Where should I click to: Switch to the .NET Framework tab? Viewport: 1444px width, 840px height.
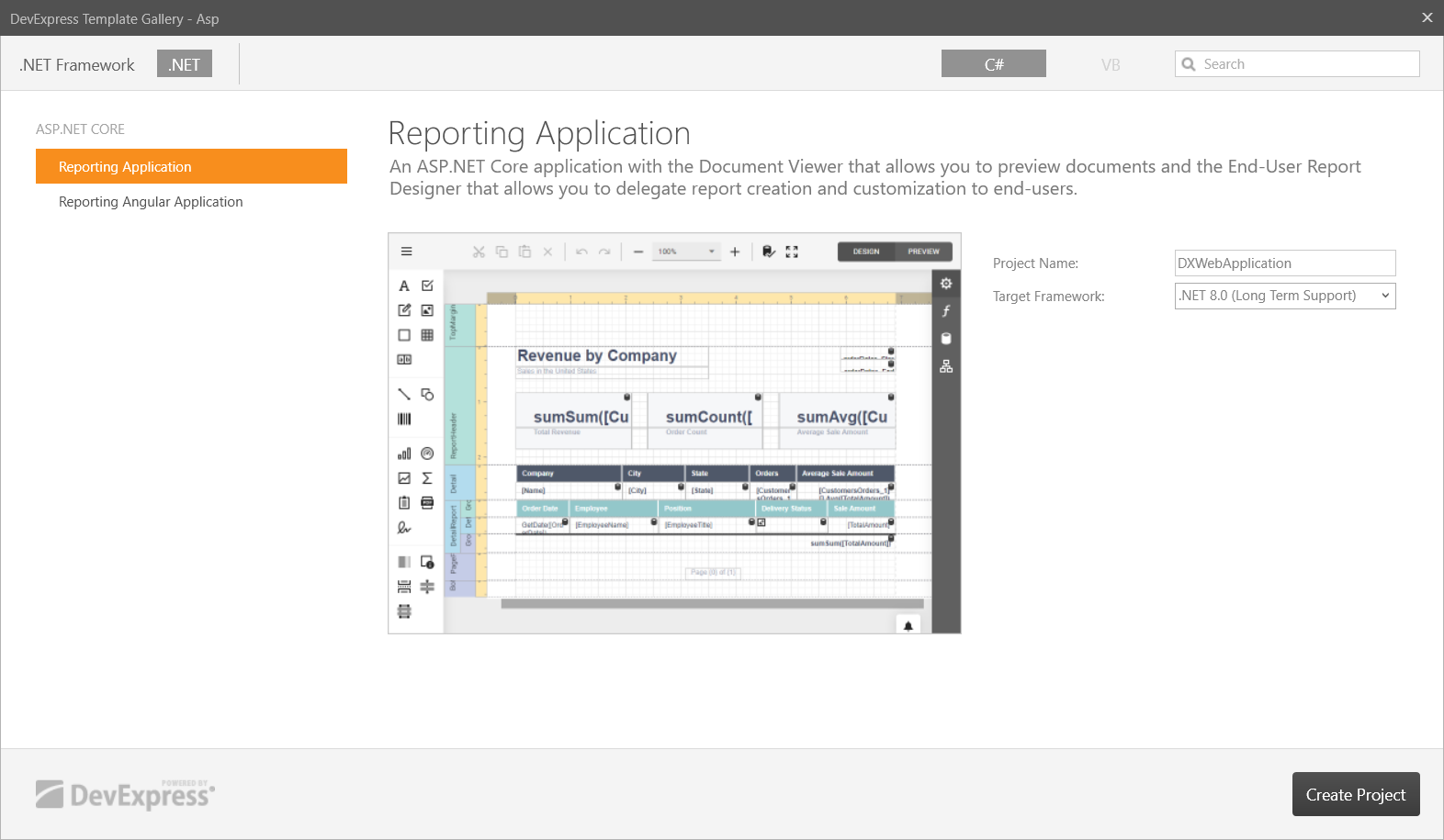(x=77, y=64)
